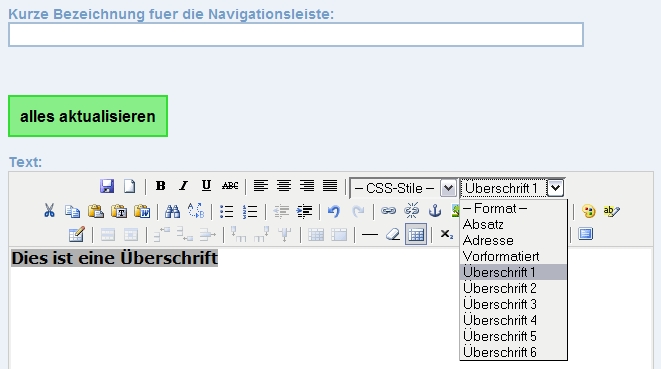
Task: Select the highlighted Überschrift 1 list entry
Action: 513,272
